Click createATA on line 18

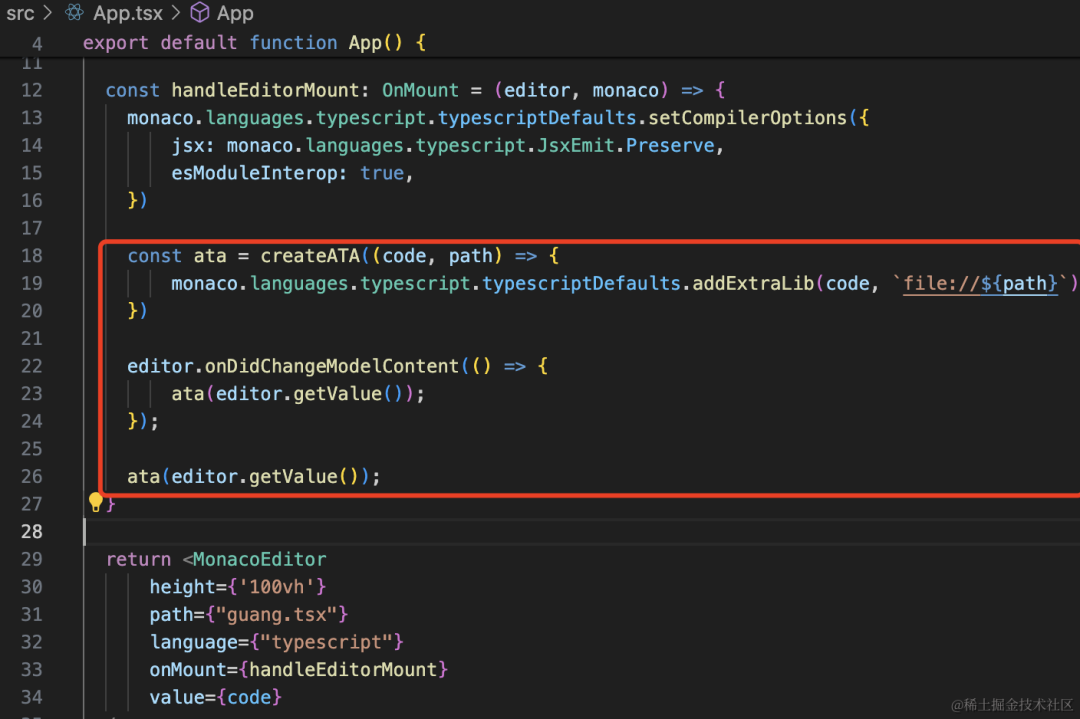tap(310, 256)
